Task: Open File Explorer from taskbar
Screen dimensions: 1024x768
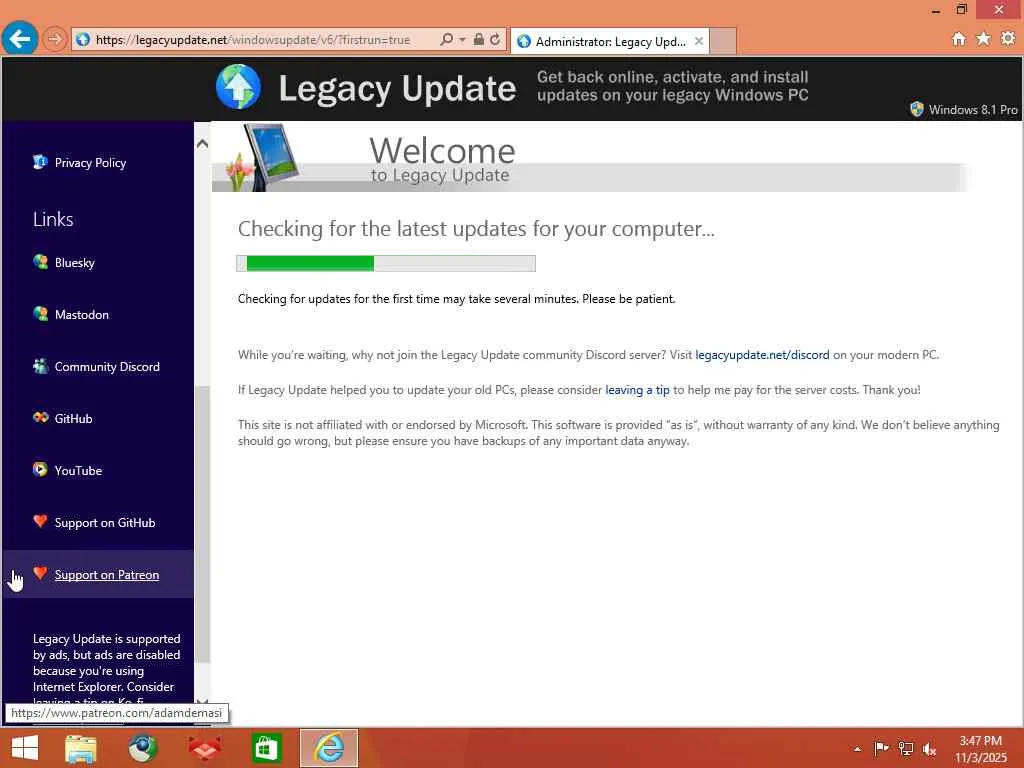Action: (x=81, y=749)
